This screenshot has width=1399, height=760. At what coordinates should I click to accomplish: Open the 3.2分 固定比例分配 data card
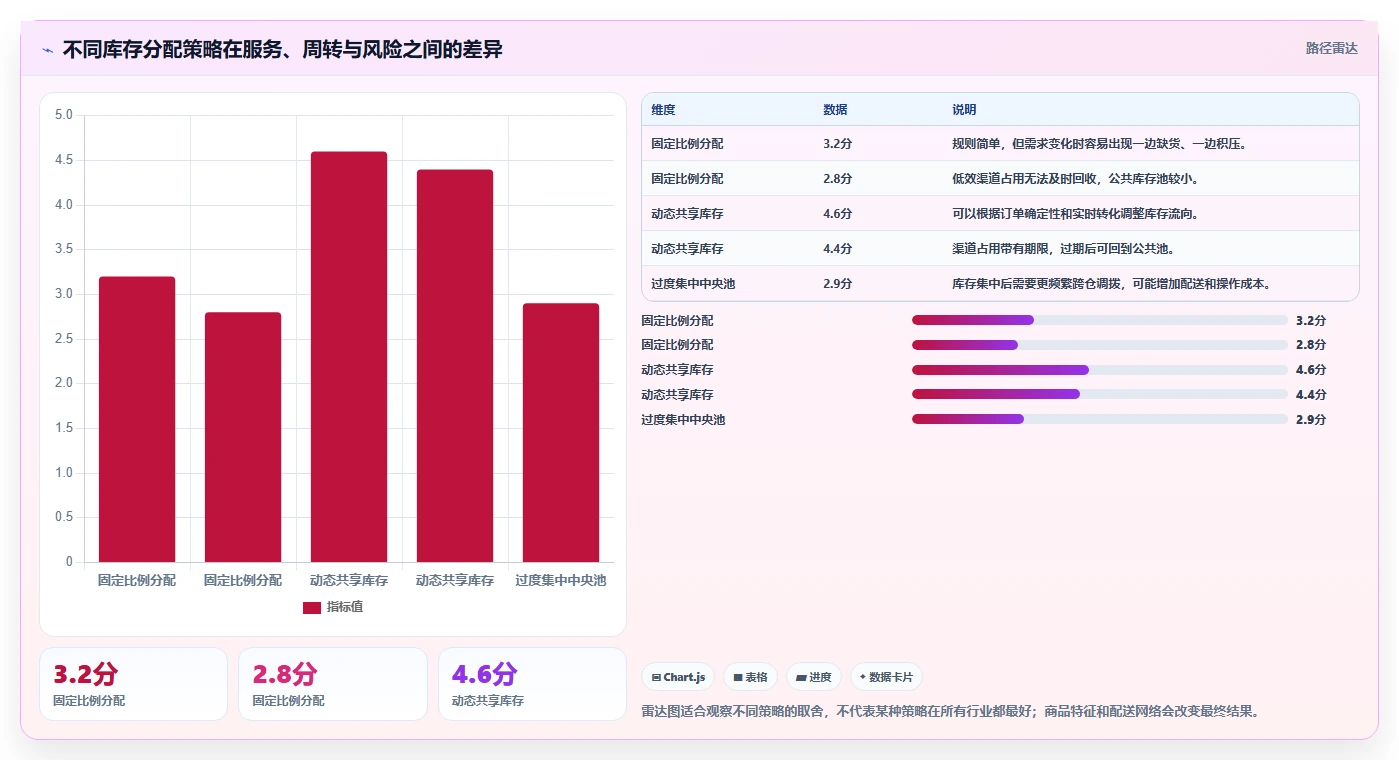point(133,684)
